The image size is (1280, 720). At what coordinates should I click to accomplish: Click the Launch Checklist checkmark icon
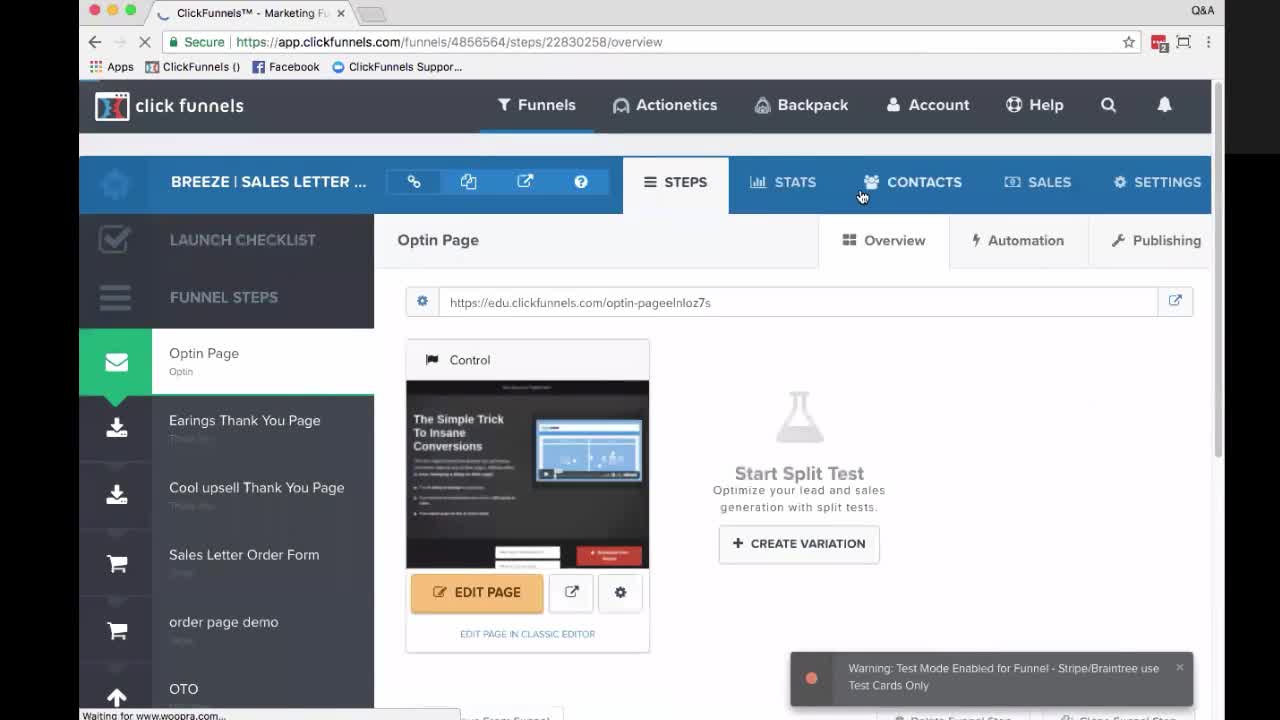tap(115, 240)
